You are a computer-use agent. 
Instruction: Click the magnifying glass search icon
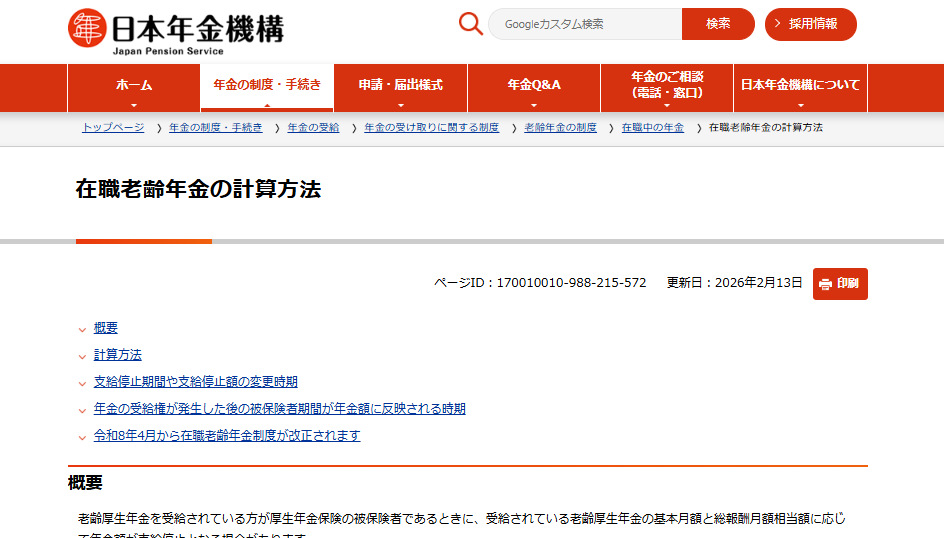tap(471, 24)
